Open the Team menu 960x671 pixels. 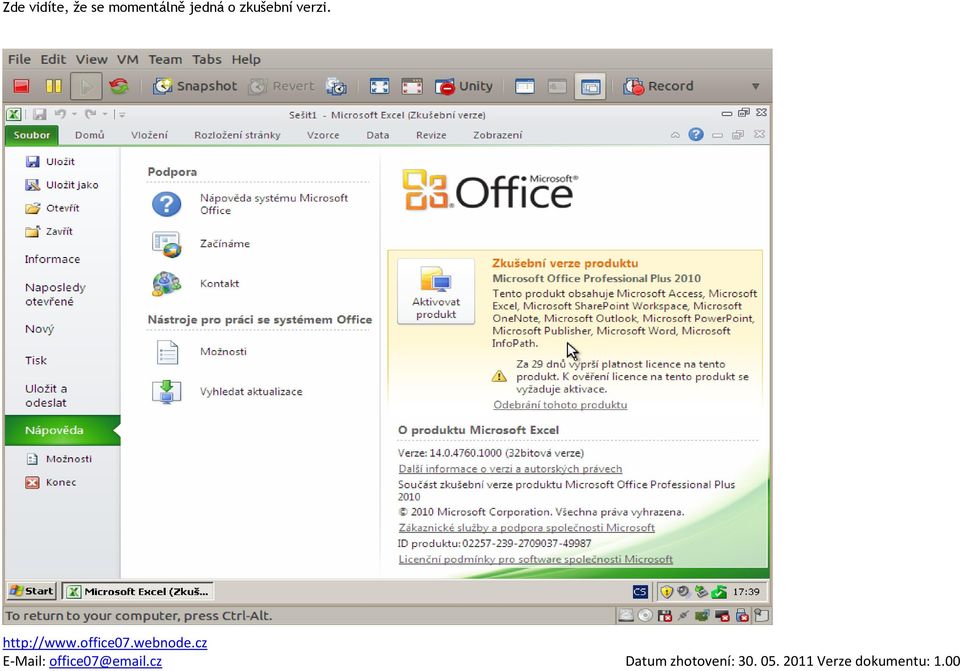pos(165,59)
